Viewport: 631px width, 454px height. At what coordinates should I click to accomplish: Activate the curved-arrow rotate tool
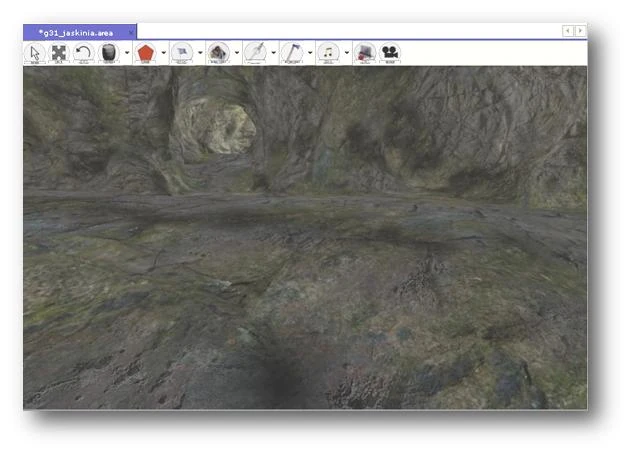(x=84, y=53)
